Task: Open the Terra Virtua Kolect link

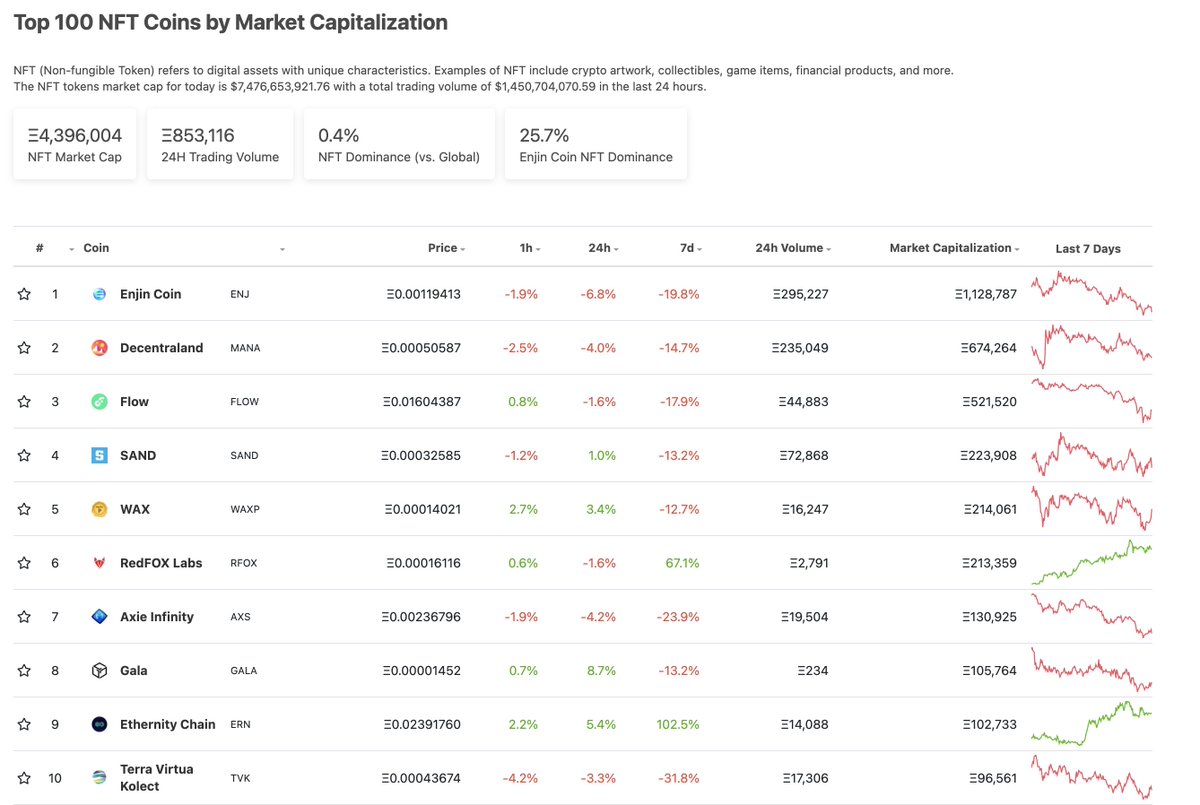Action: (x=157, y=778)
